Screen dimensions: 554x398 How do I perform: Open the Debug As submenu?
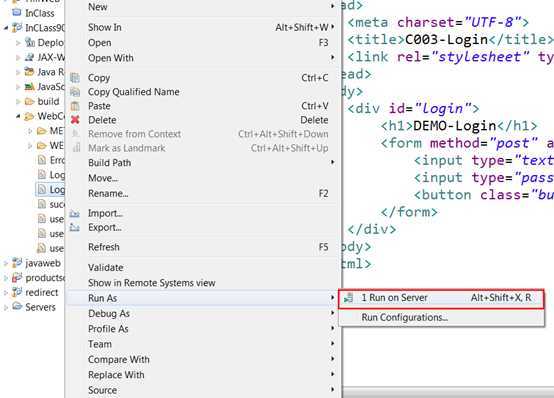[203, 314]
